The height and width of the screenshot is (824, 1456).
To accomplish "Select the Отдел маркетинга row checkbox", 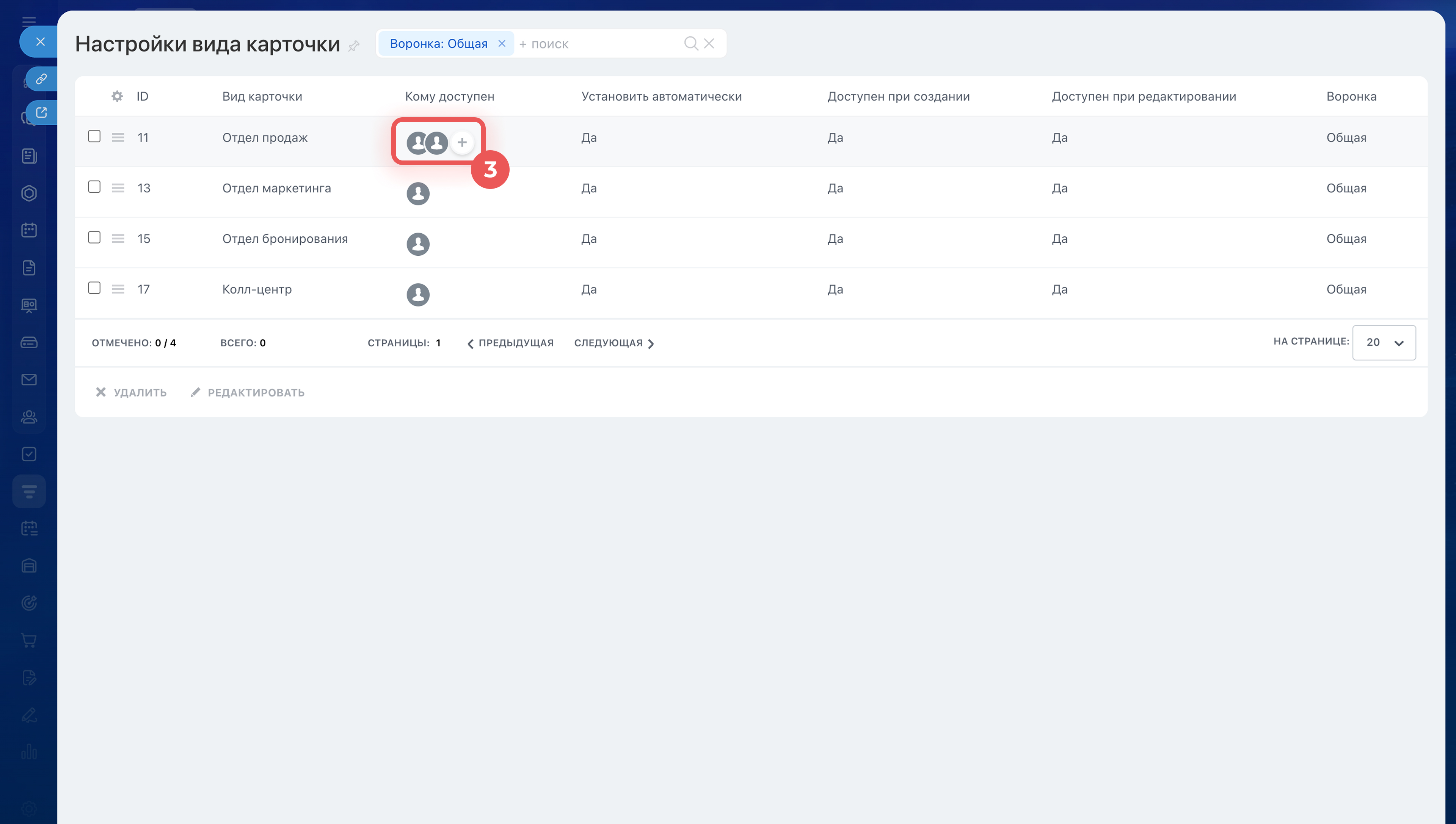I will click(94, 187).
